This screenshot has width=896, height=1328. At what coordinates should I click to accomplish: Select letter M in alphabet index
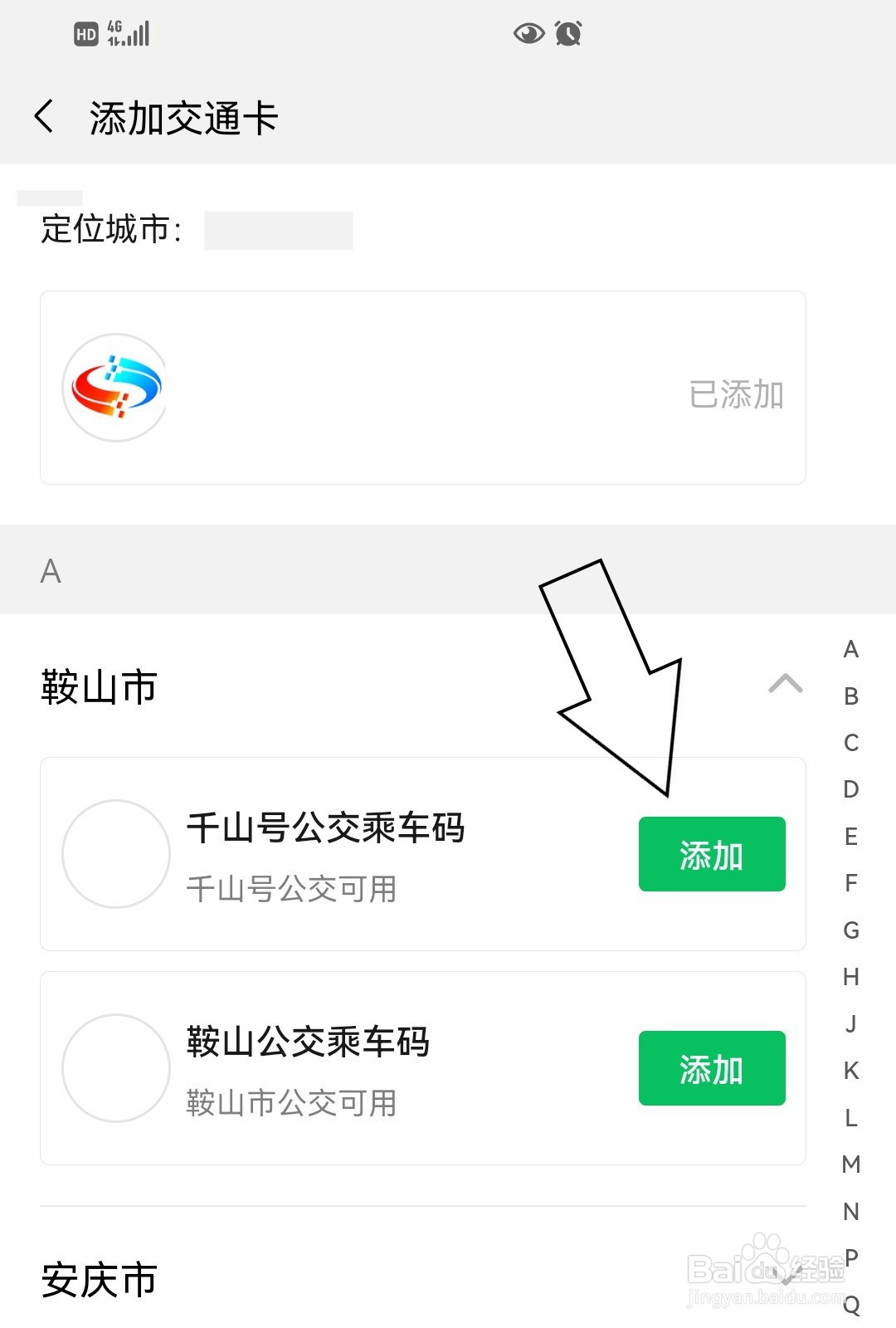click(x=851, y=1164)
